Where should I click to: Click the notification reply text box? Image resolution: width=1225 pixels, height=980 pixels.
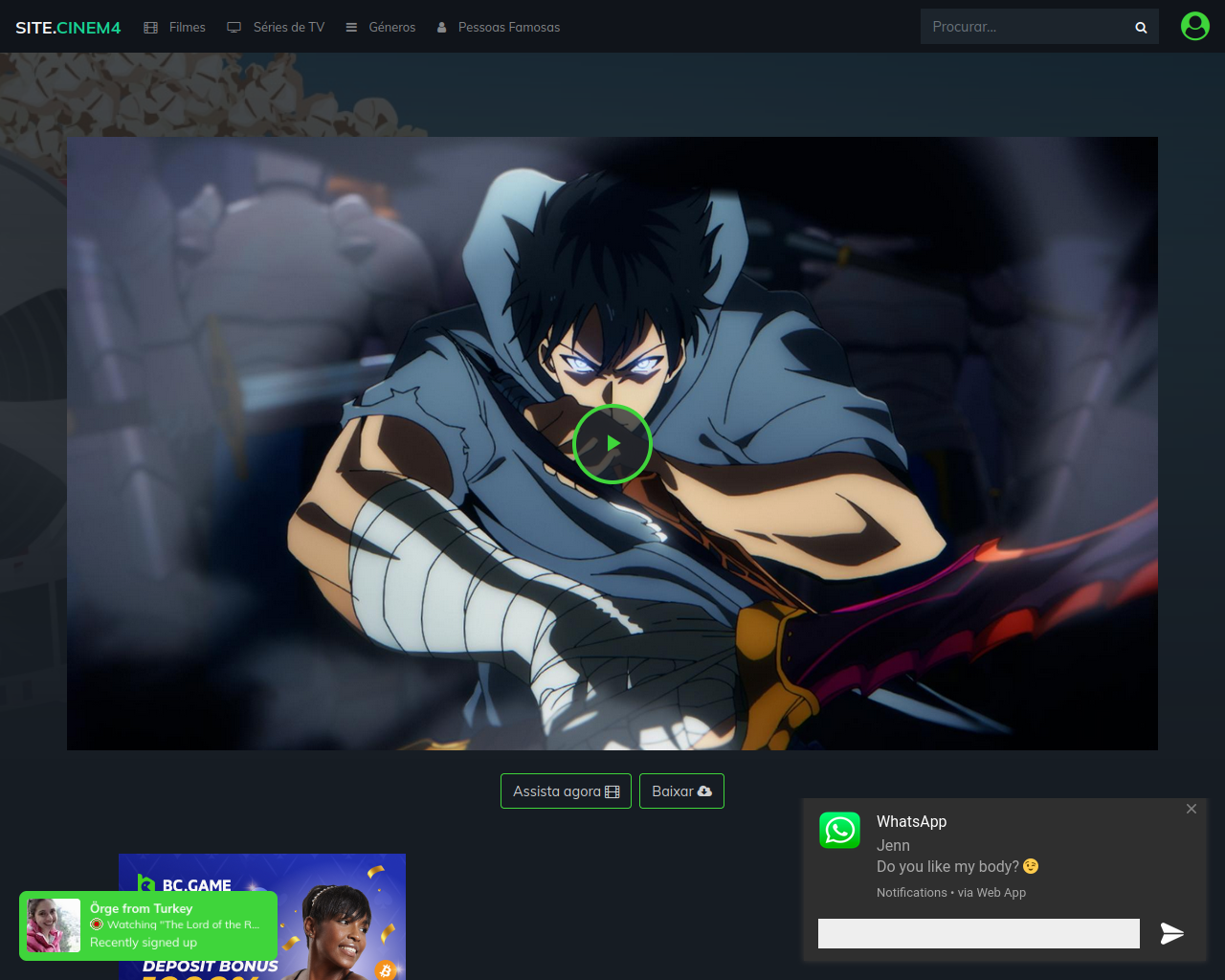pos(979,933)
